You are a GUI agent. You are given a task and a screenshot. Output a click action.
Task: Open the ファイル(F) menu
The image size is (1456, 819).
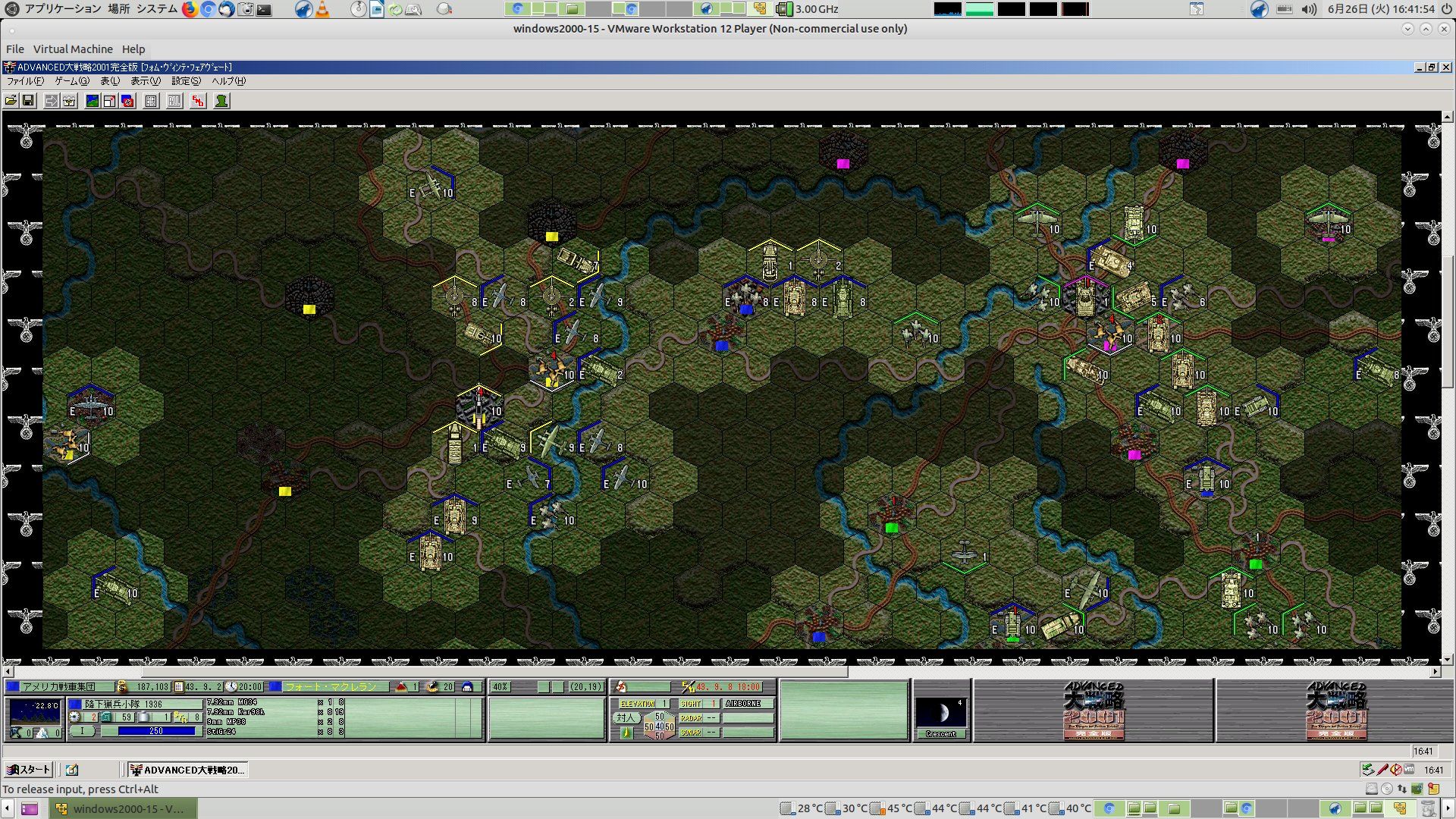click(x=25, y=81)
